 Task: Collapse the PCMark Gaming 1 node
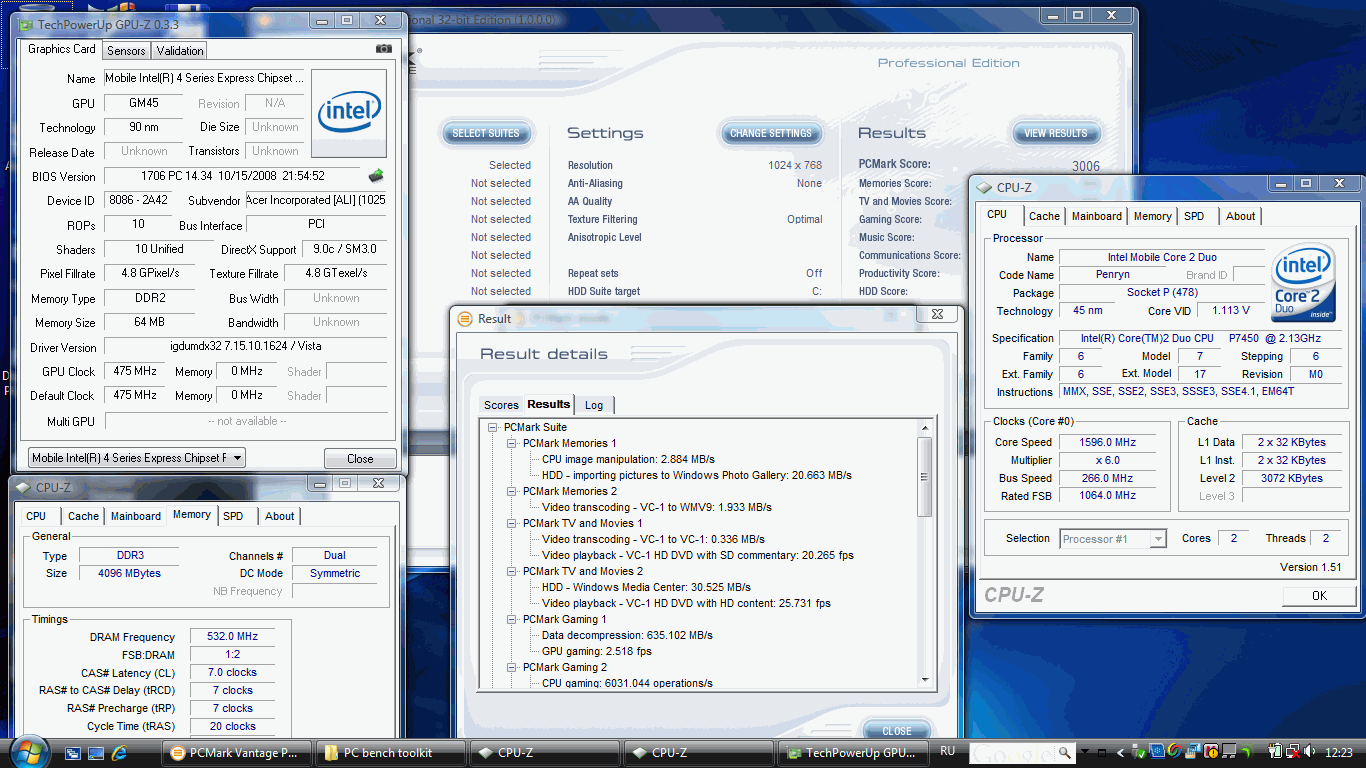point(512,619)
